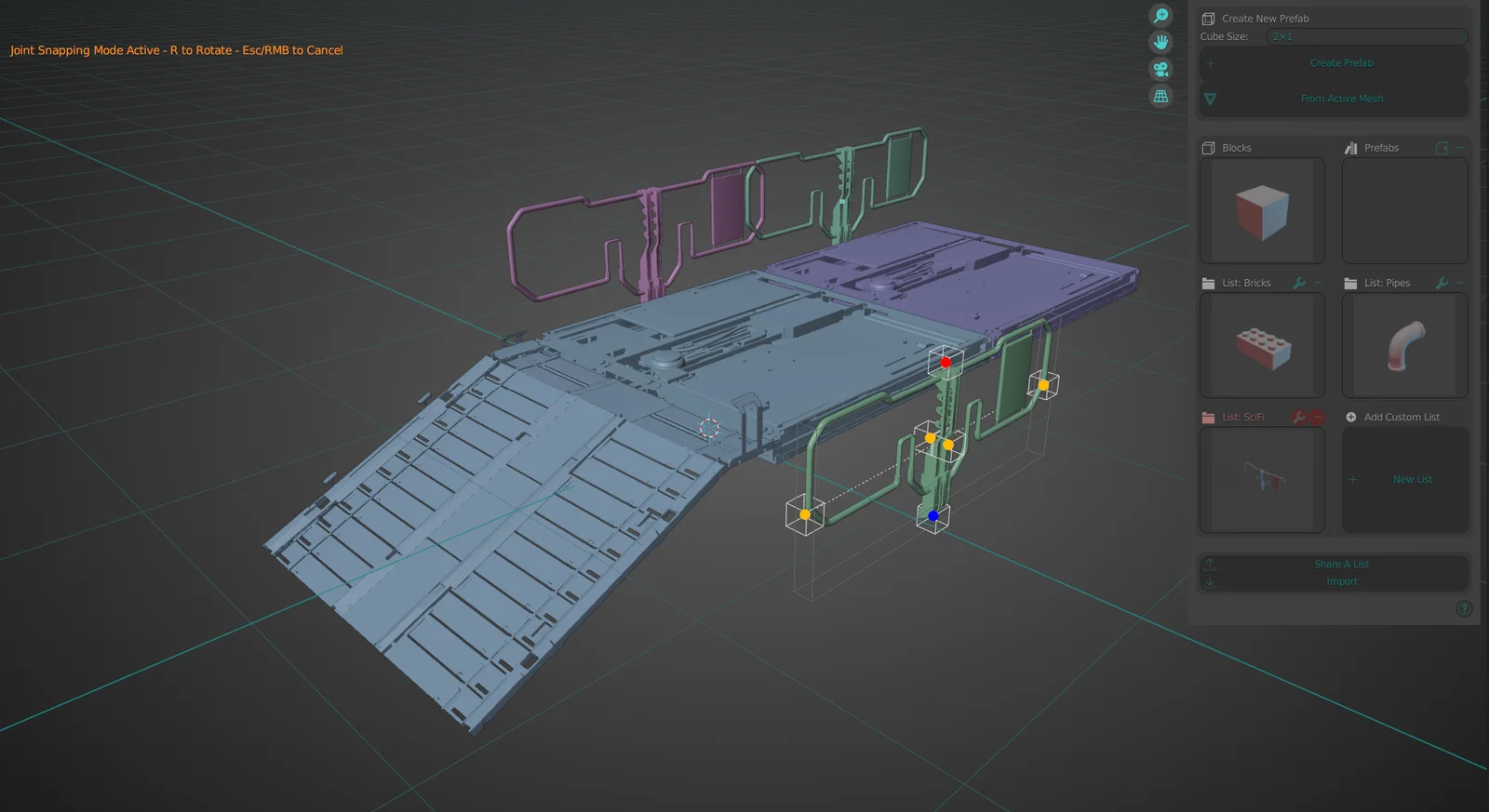Image resolution: width=1489 pixels, height=812 pixels.
Task: Click the Joint Snapping Mode status text
Action: 177,50
